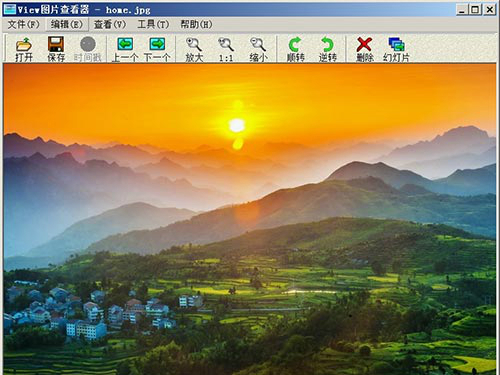Maximize the View图片查看器 window

point(475,9)
